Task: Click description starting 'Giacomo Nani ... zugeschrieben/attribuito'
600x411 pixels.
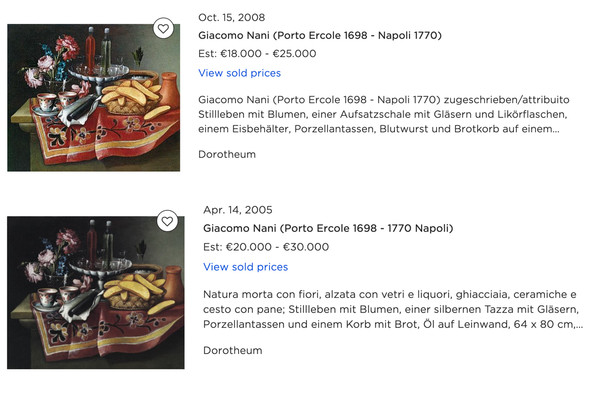Action: pyautogui.click(x=384, y=114)
